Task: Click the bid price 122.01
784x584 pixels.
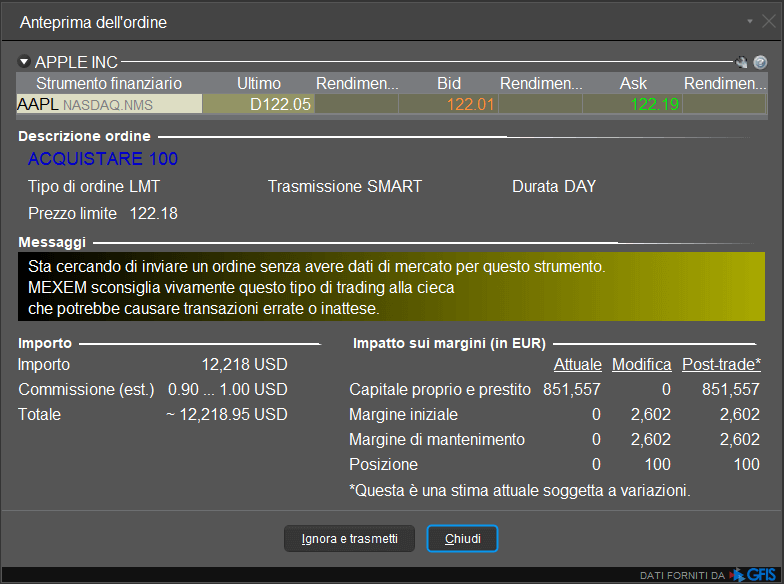Action: pyautogui.click(x=448, y=104)
